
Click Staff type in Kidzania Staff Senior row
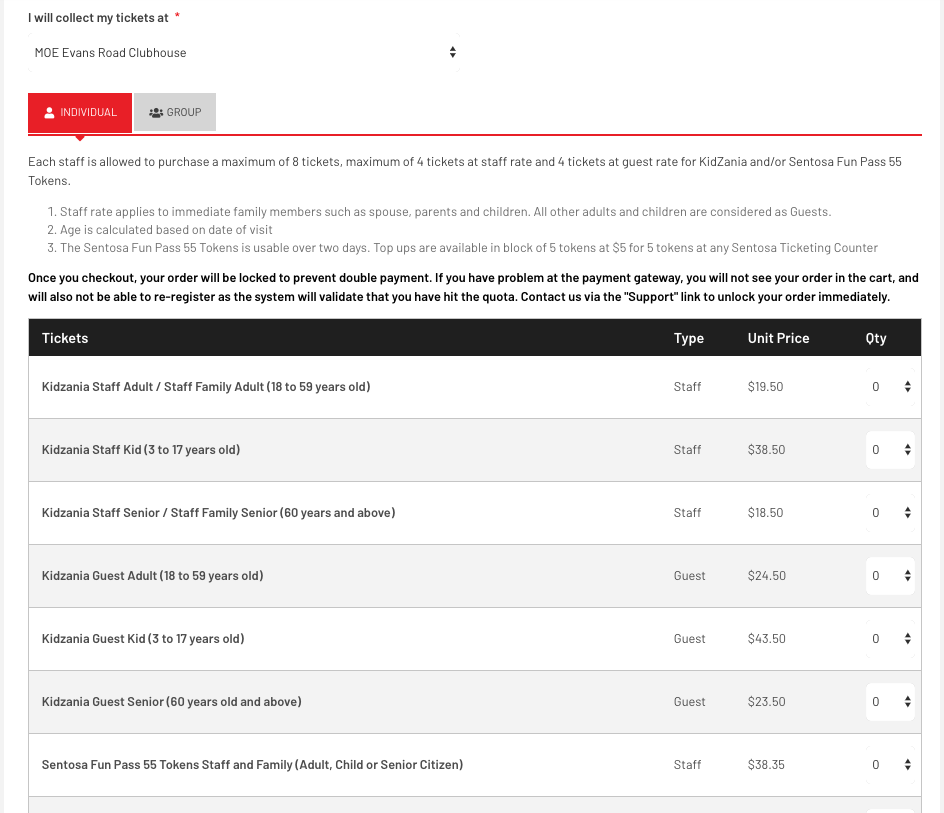687,512
